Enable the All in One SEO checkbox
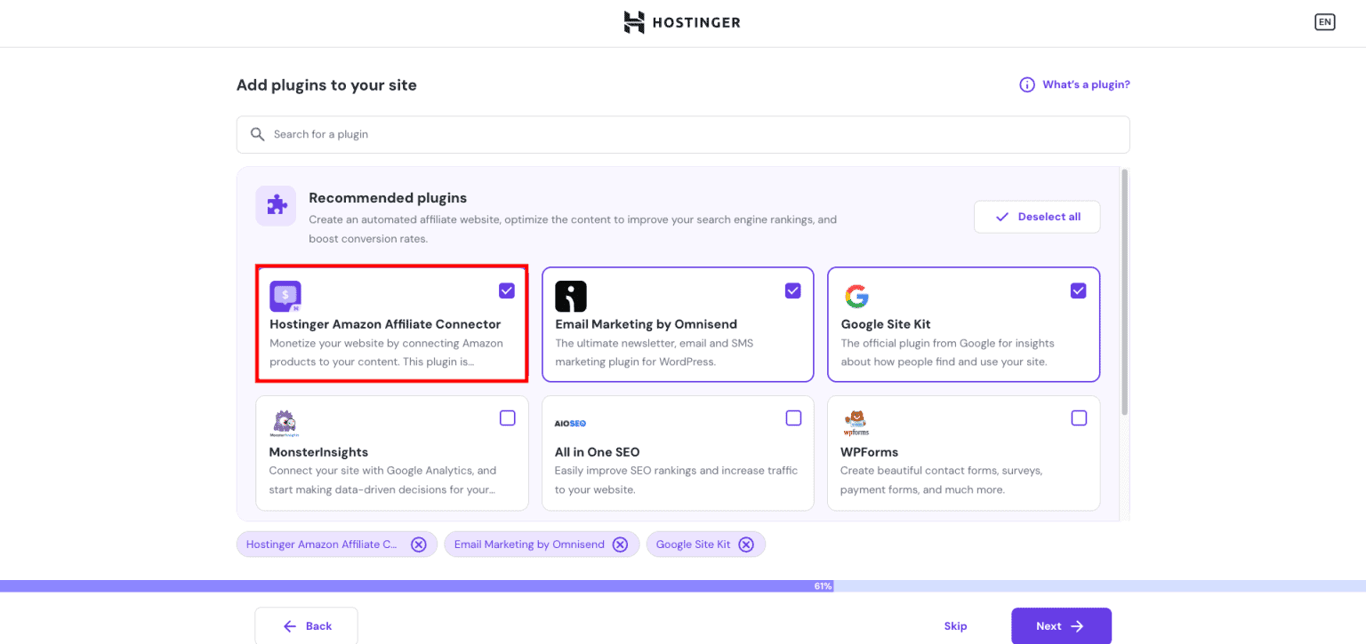 (x=793, y=418)
